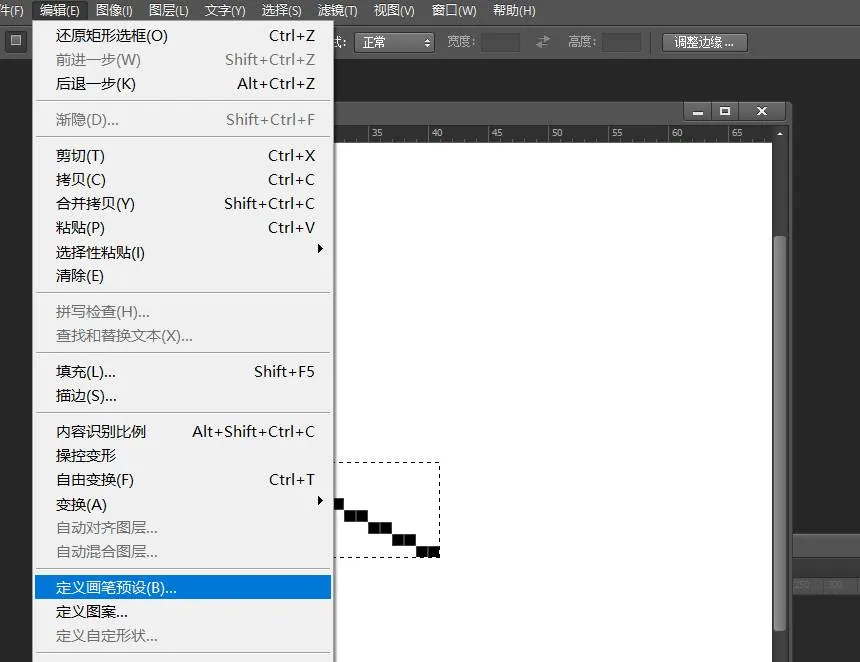Click the vertical scrollbar of the document
Image resolution: width=860 pixels, height=662 pixels.
tap(779, 433)
